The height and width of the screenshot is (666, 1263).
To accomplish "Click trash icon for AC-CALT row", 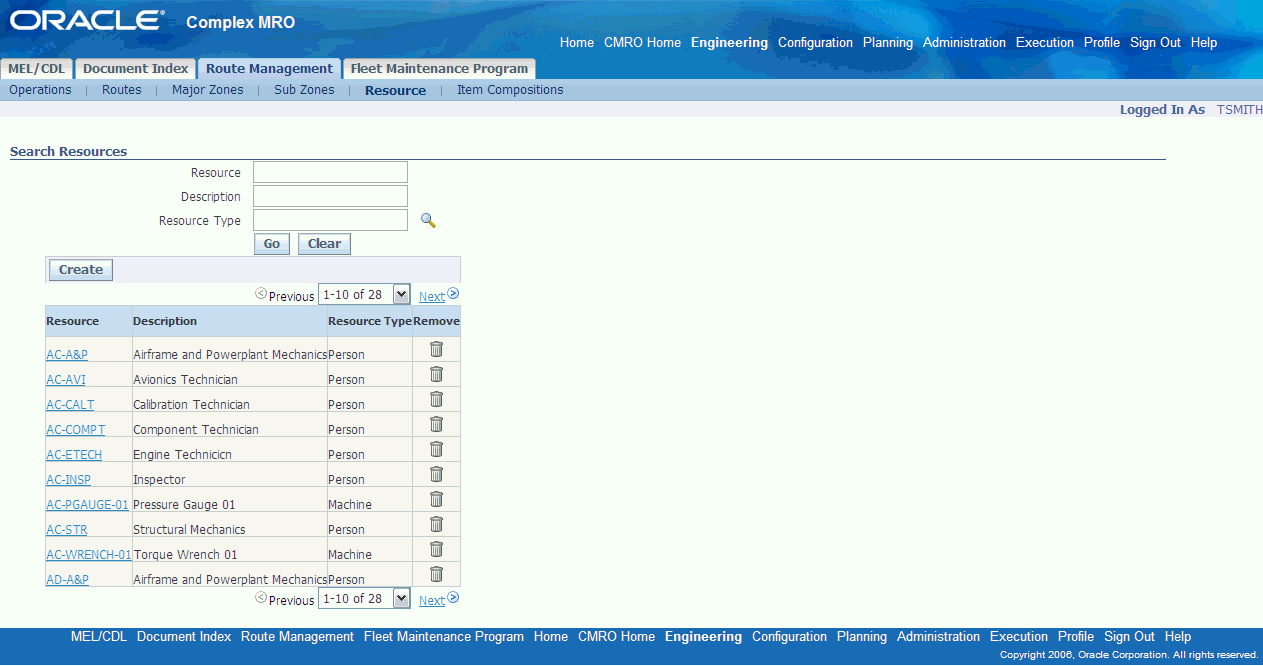I will click(436, 399).
